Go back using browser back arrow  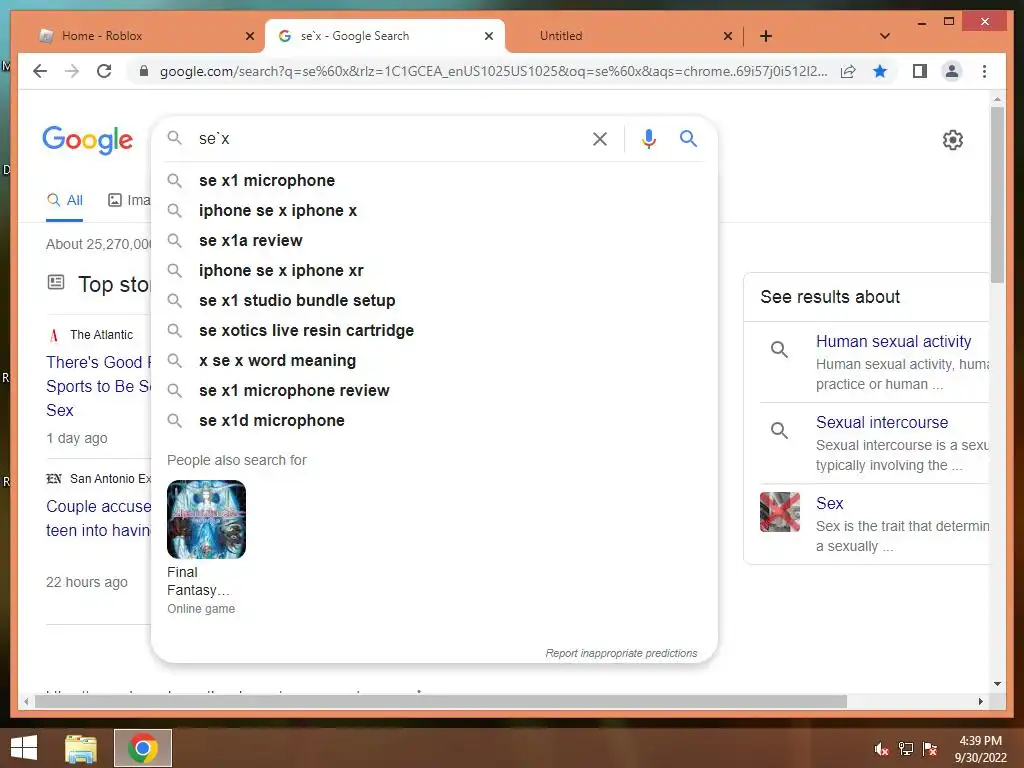(x=40, y=71)
